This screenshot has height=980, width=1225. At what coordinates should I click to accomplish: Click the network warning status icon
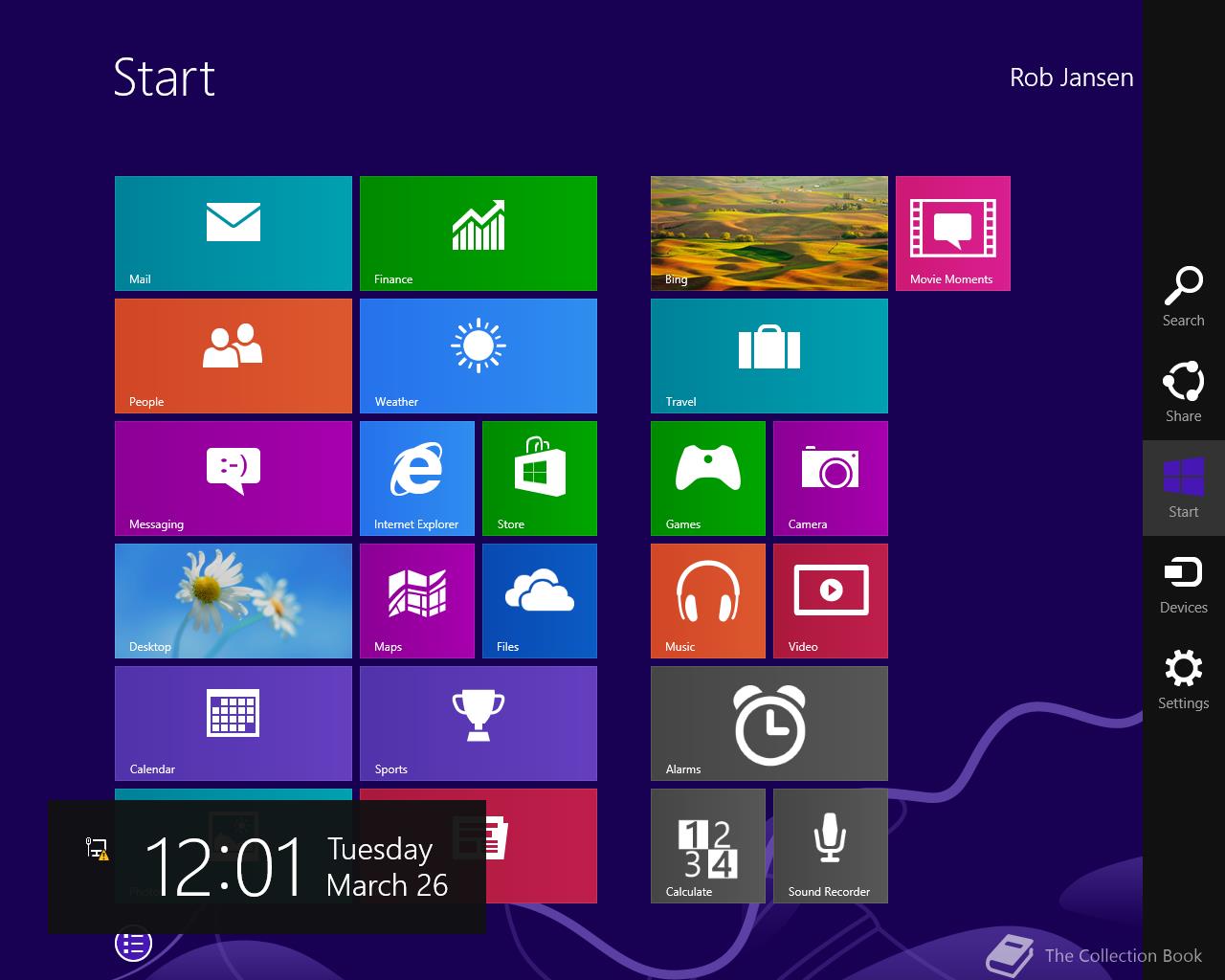97,848
